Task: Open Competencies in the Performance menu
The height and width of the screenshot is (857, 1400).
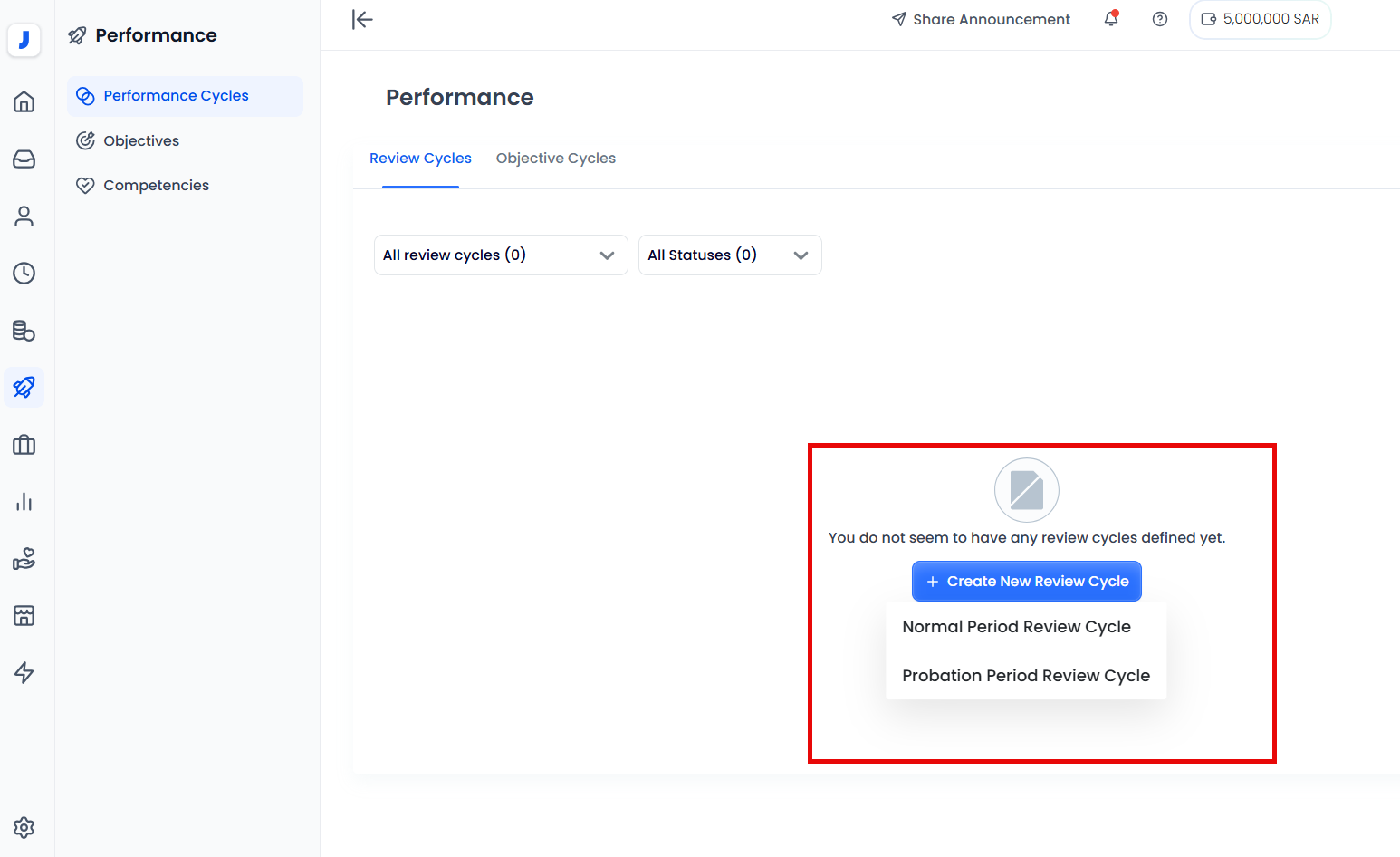Action: click(x=156, y=186)
